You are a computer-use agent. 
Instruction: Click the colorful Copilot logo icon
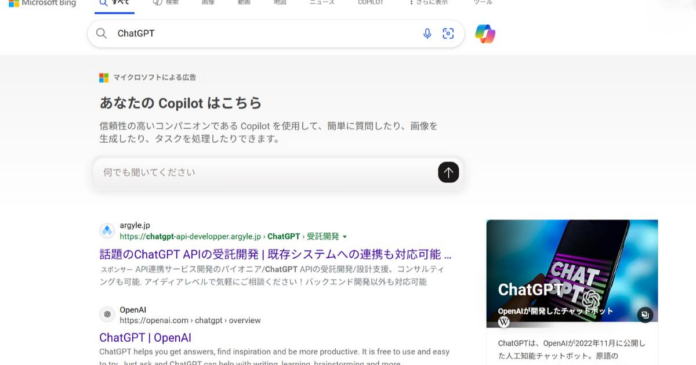tap(485, 34)
